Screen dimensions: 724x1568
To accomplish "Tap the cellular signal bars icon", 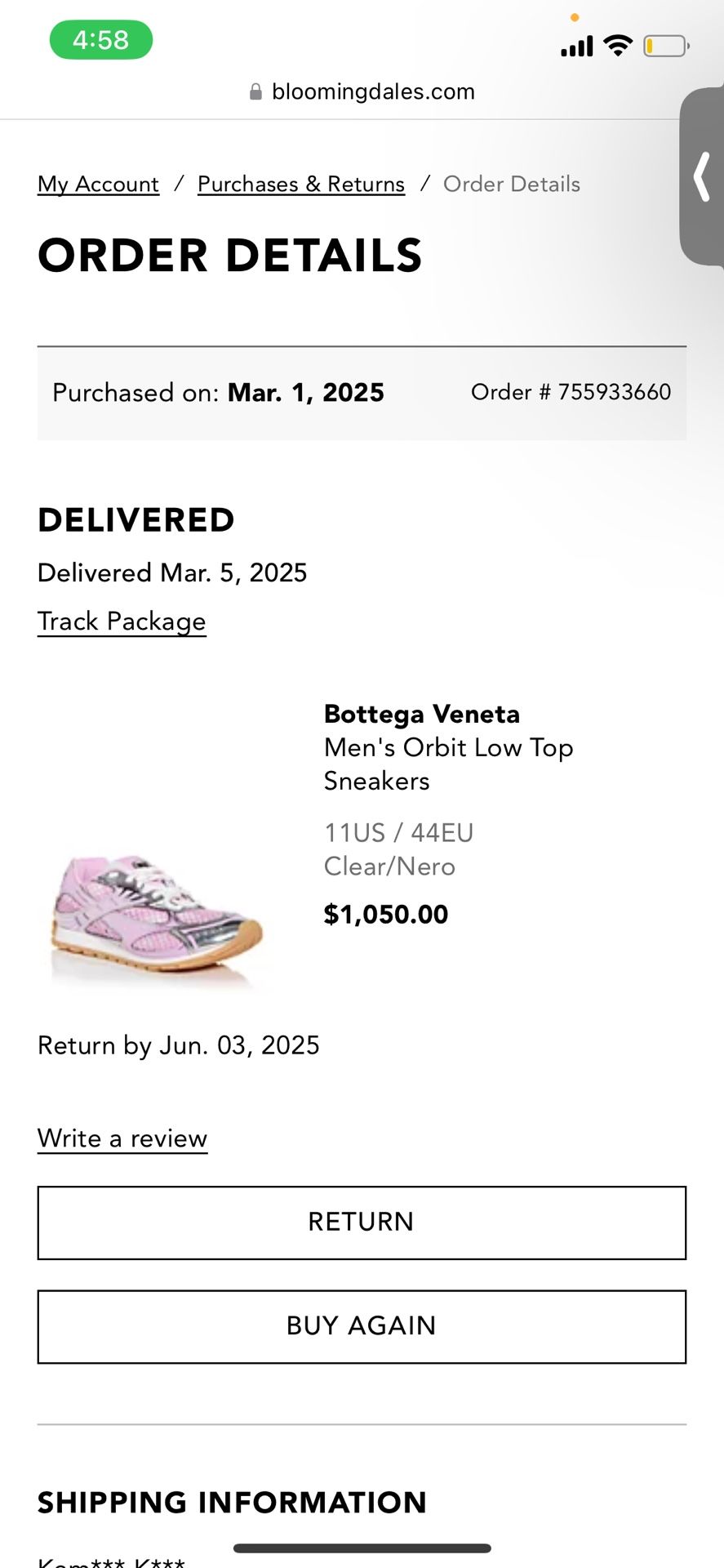I will tap(576, 47).
